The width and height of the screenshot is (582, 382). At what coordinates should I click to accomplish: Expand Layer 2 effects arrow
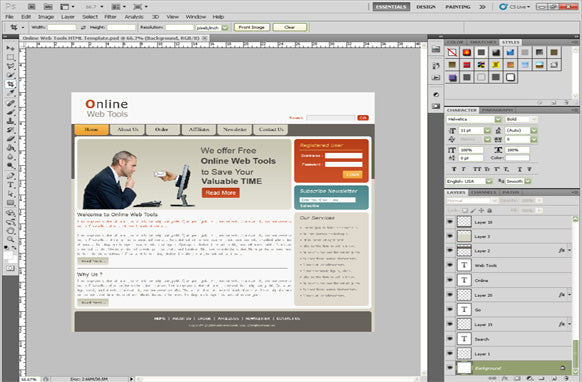pos(569,251)
